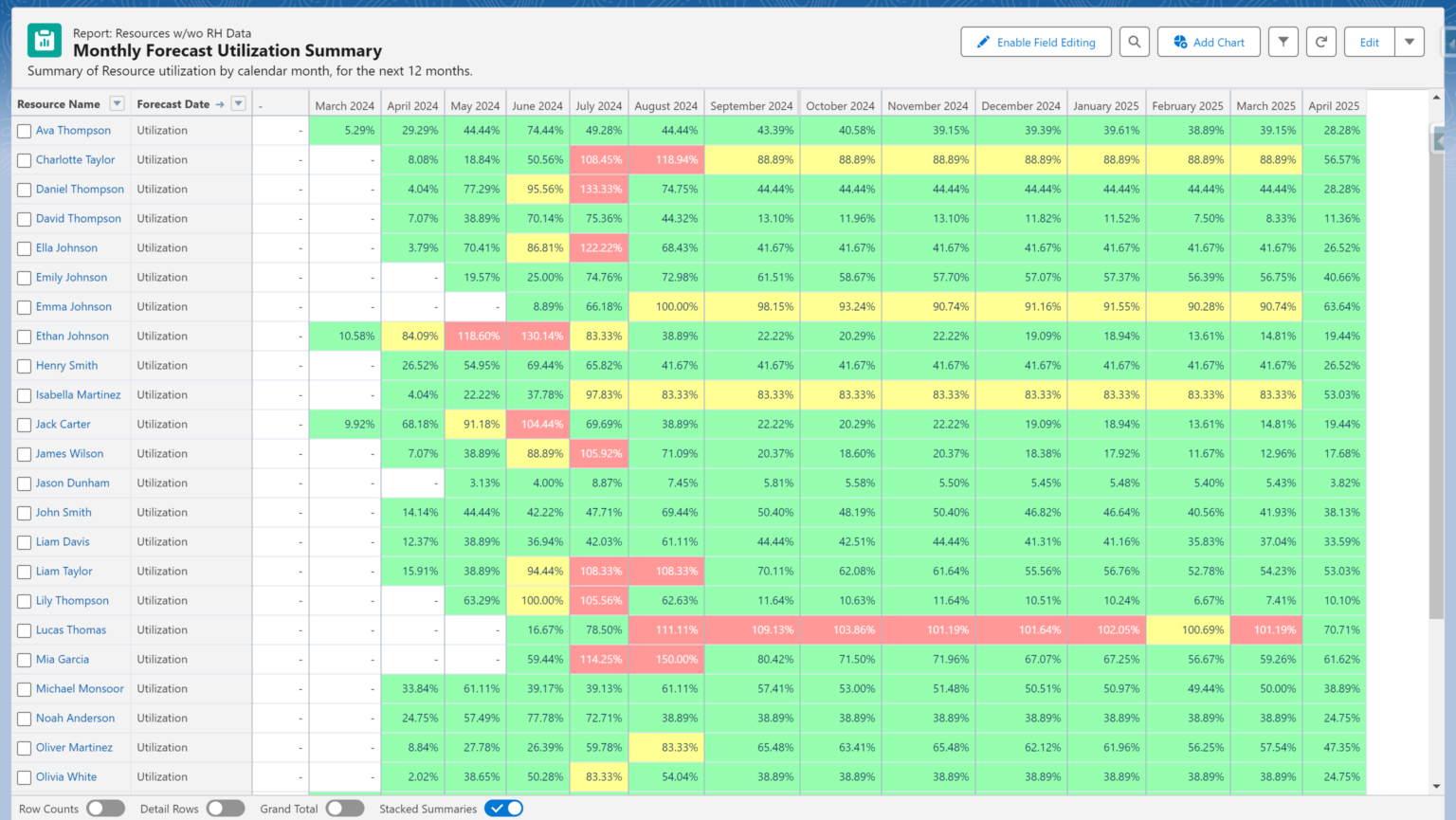Click the Resource Name header filter icon
This screenshot has width=1456, height=820.
[x=118, y=104]
